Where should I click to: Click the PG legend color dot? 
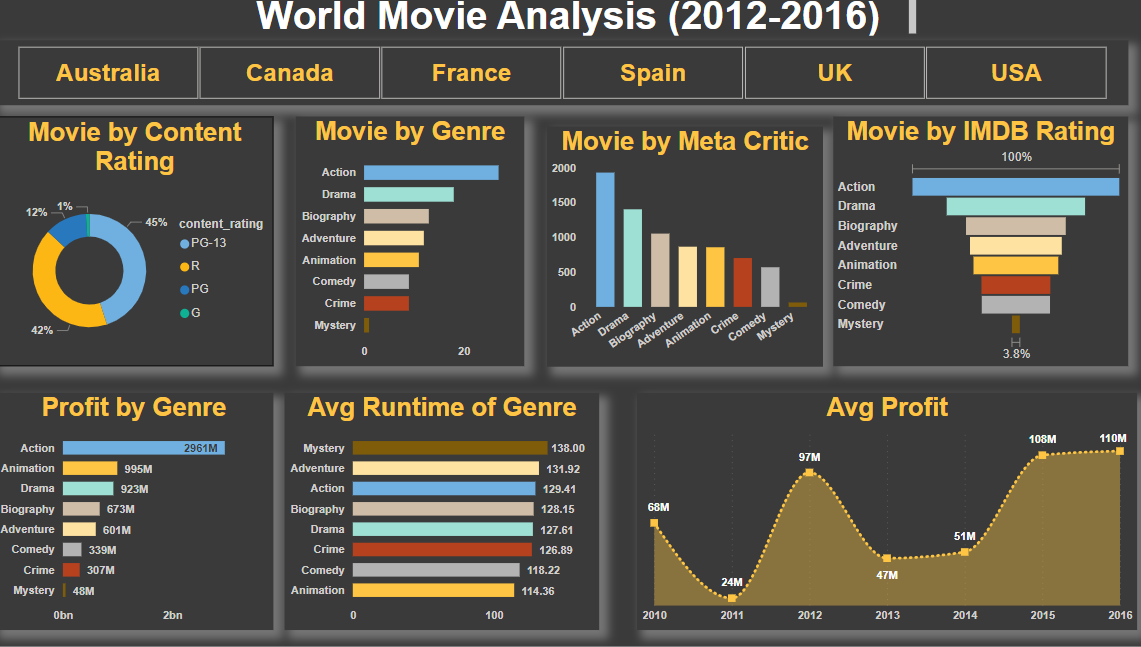[184, 290]
